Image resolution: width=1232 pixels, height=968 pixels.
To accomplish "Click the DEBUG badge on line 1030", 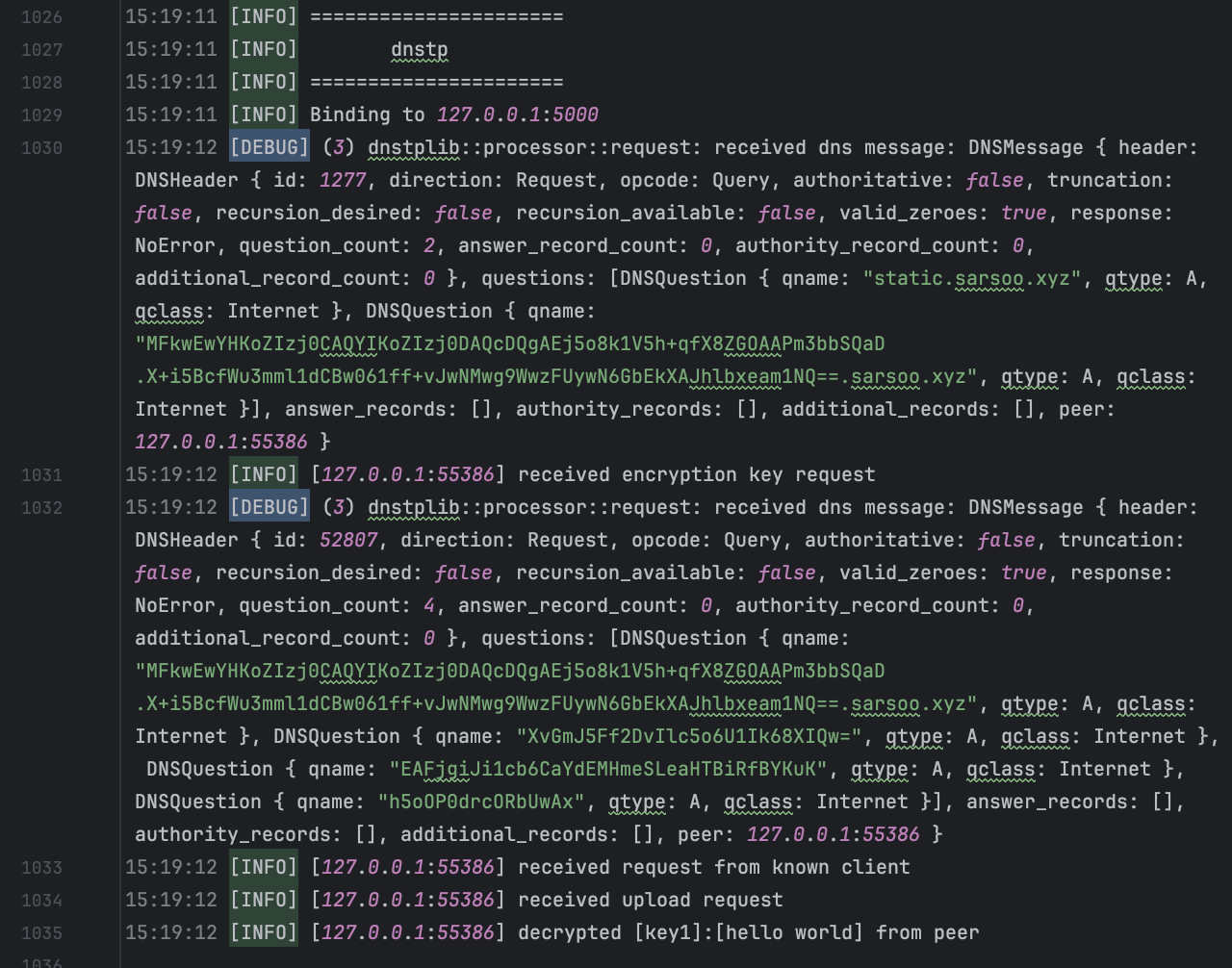I will 269,148.
